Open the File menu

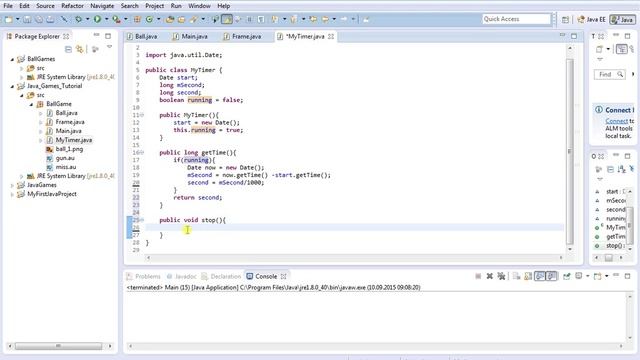tap(8, 6)
